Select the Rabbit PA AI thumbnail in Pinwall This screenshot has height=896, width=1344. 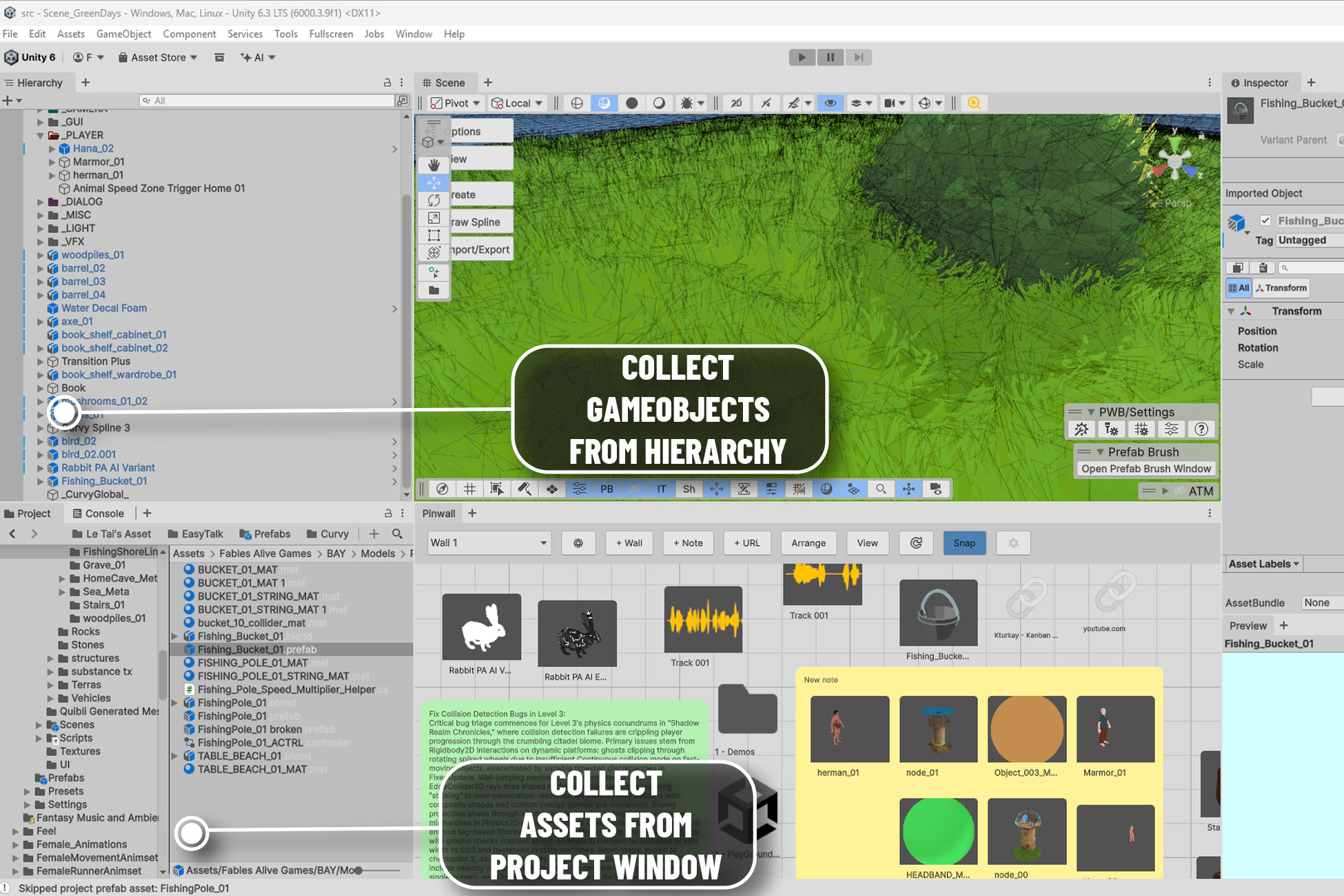pos(481,627)
